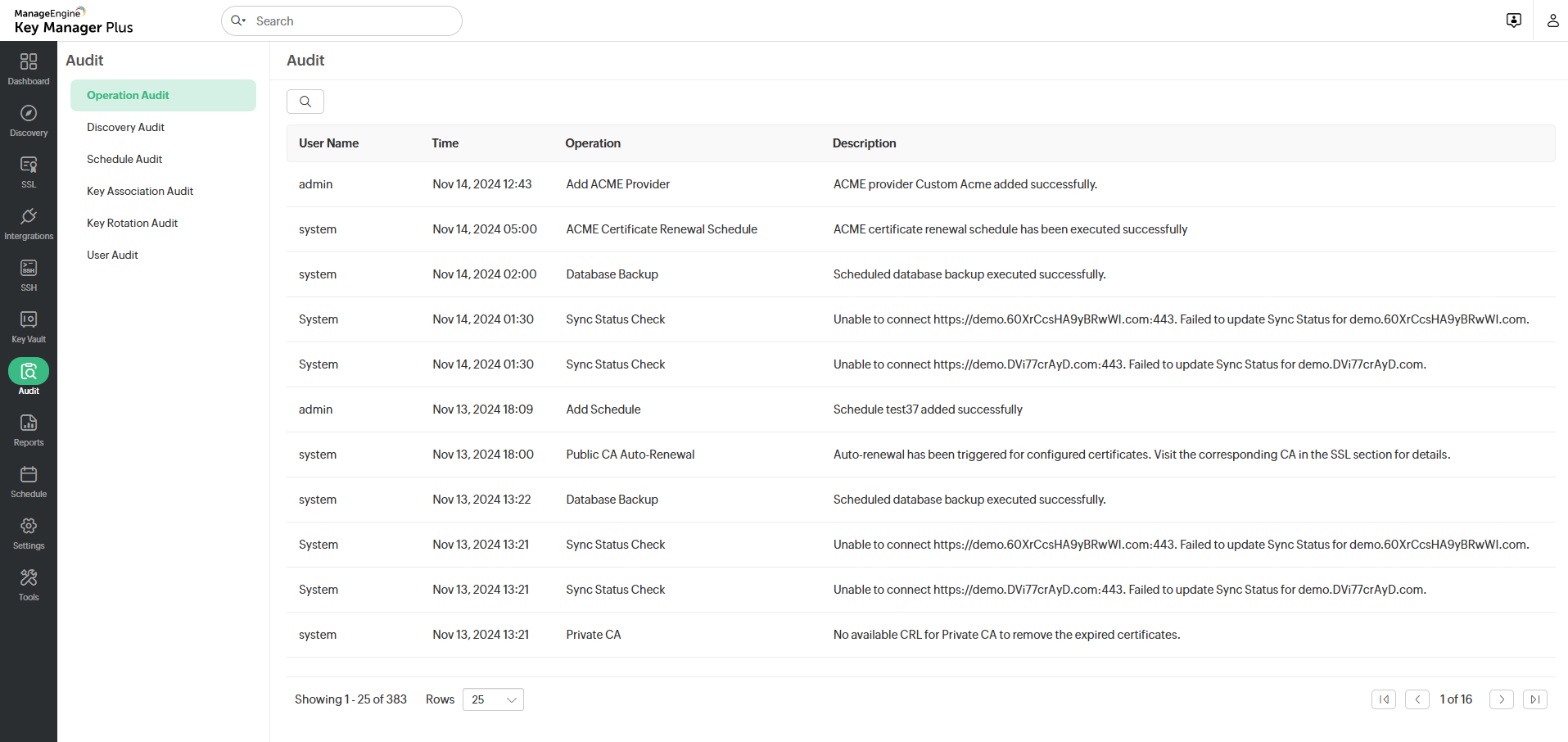Open the SSH keys module
Screen dimensions: 1568x742
pyautogui.click(x=29, y=275)
